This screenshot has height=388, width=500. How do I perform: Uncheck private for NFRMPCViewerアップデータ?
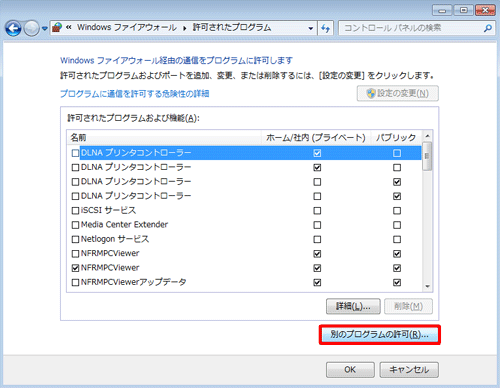pyautogui.click(x=317, y=282)
